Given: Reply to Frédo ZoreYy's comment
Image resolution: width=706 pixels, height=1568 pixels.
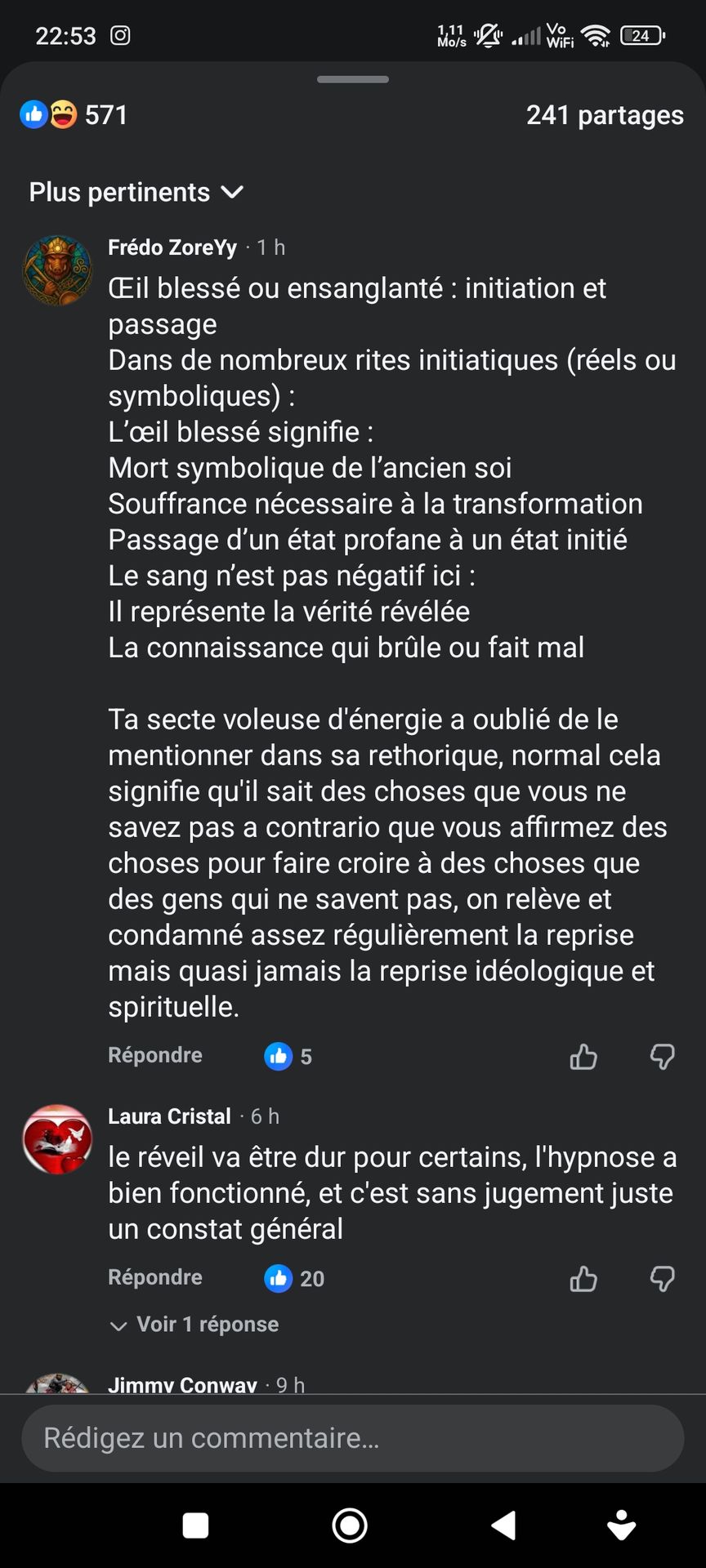Looking at the screenshot, I should click(x=155, y=1055).
